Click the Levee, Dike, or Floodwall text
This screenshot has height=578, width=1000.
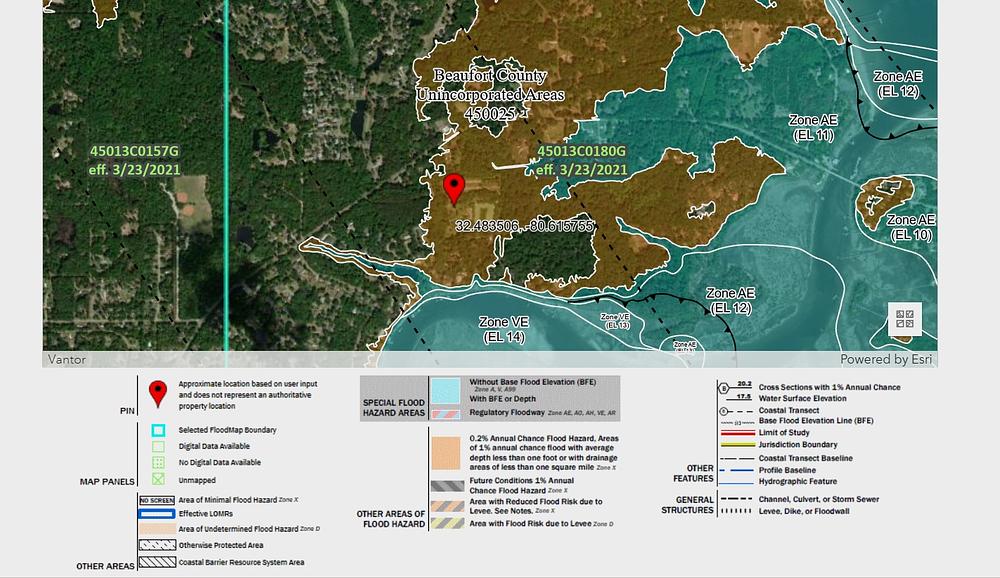(804, 511)
